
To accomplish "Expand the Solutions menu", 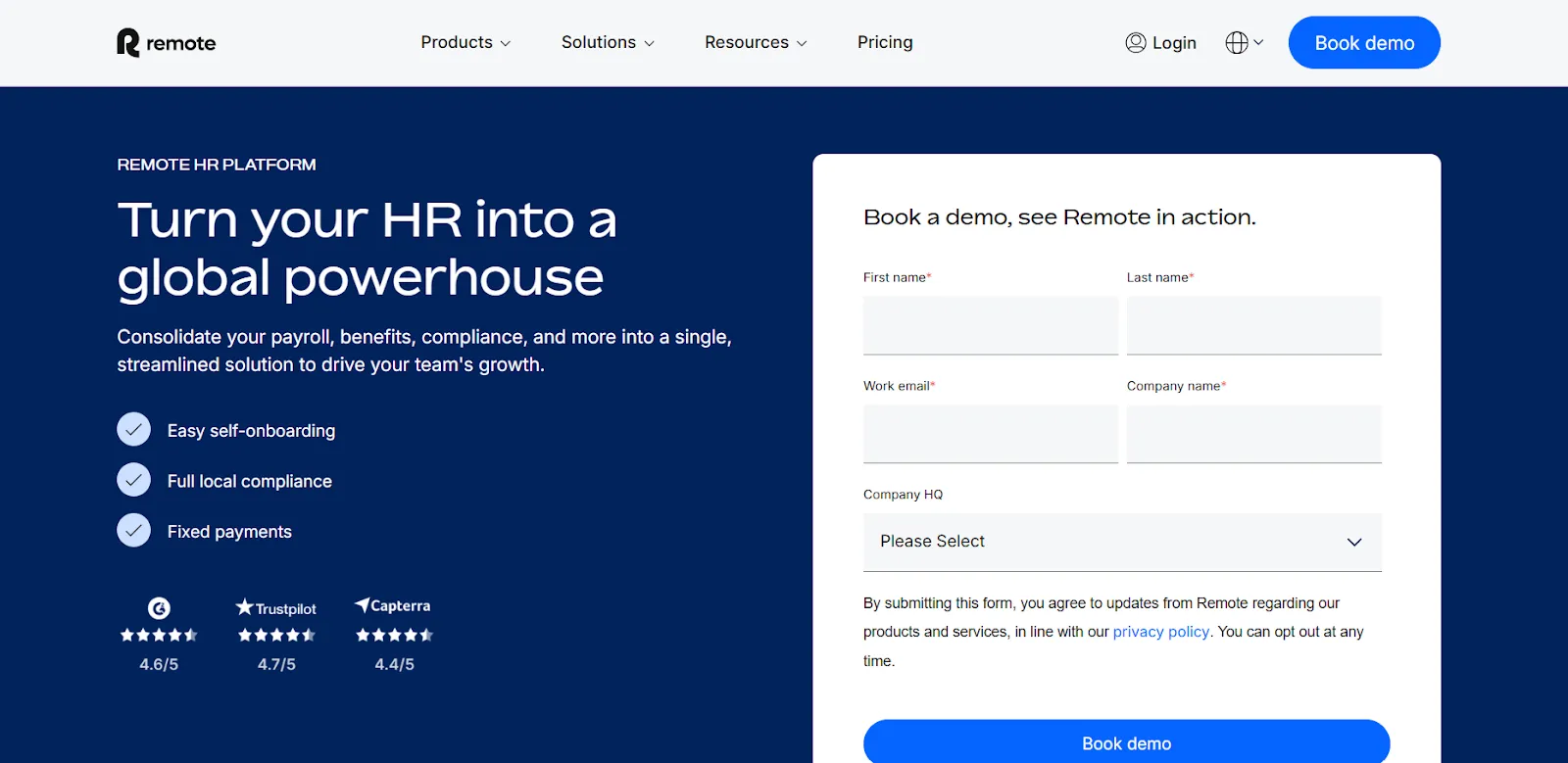I will pyautogui.click(x=608, y=42).
